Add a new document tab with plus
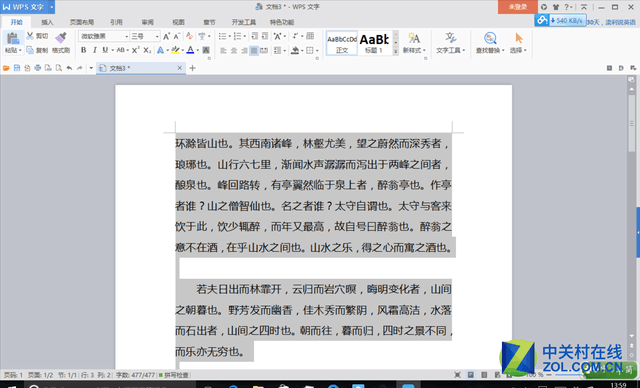The height and width of the screenshot is (388, 640). tap(192, 68)
